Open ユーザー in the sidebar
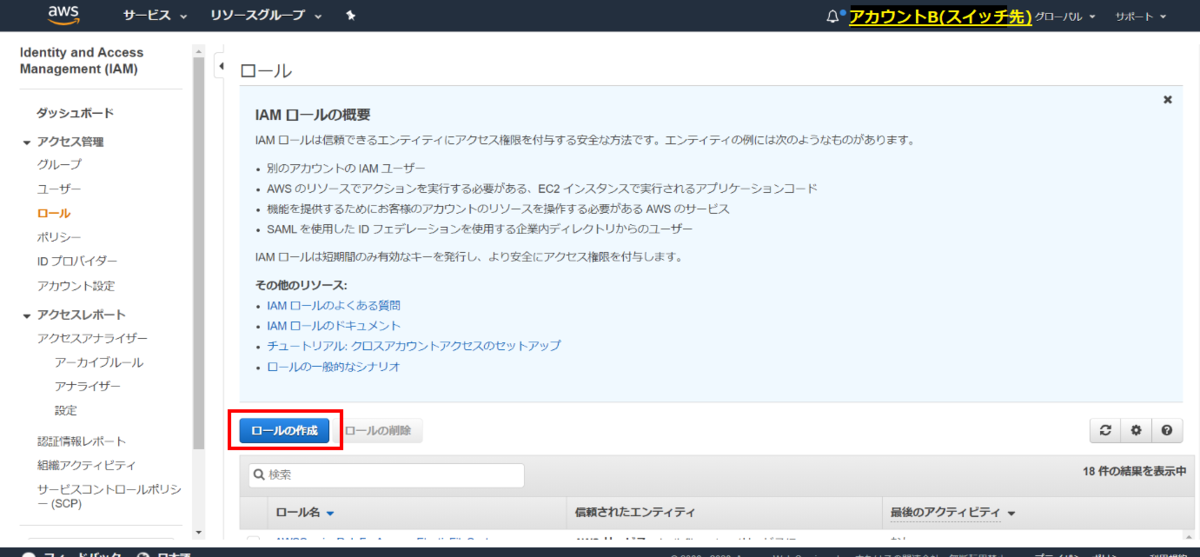 pyautogui.click(x=59, y=189)
